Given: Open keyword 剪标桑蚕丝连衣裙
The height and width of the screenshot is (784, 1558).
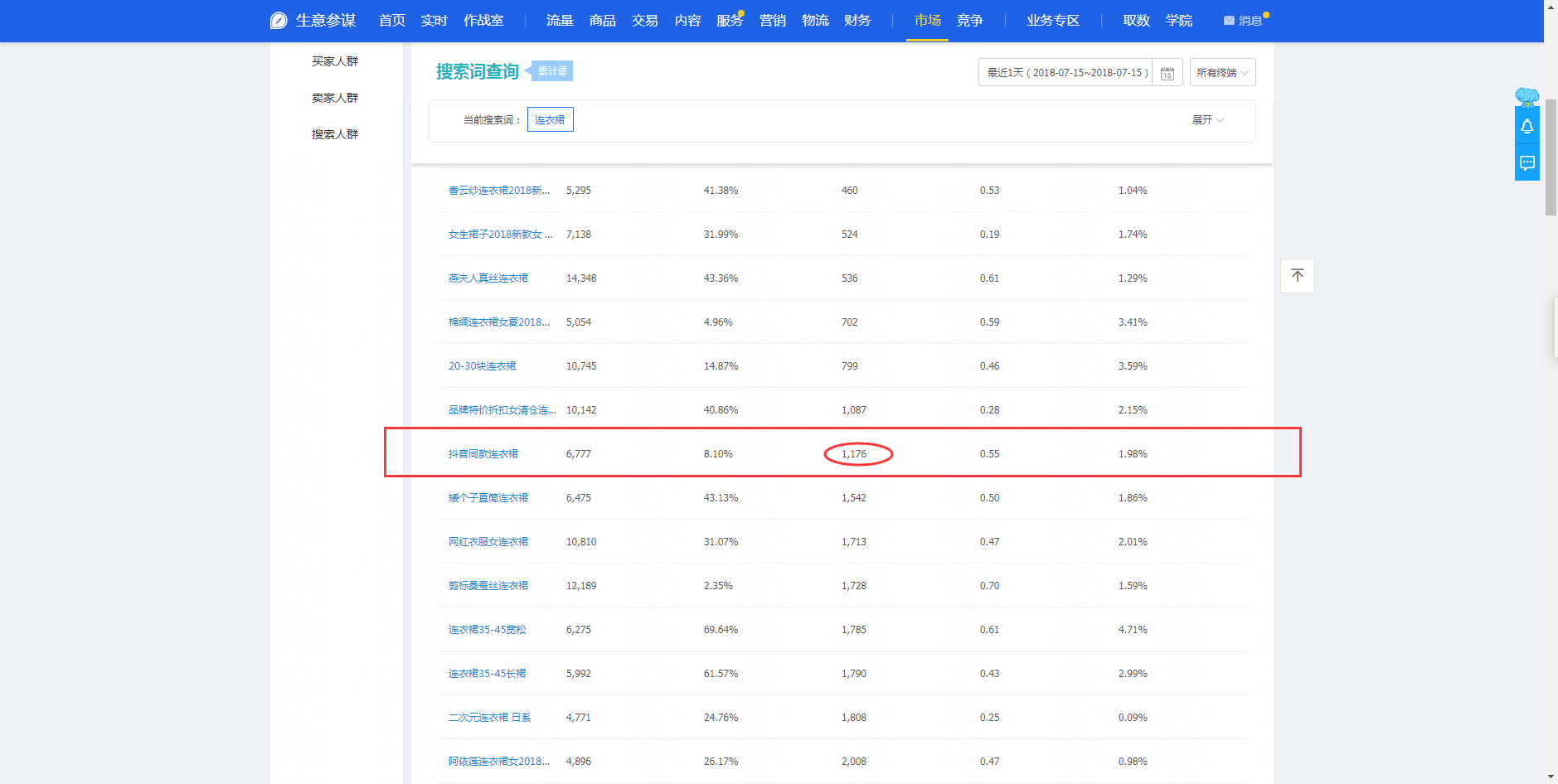Looking at the screenshot, I should (488, 586).
